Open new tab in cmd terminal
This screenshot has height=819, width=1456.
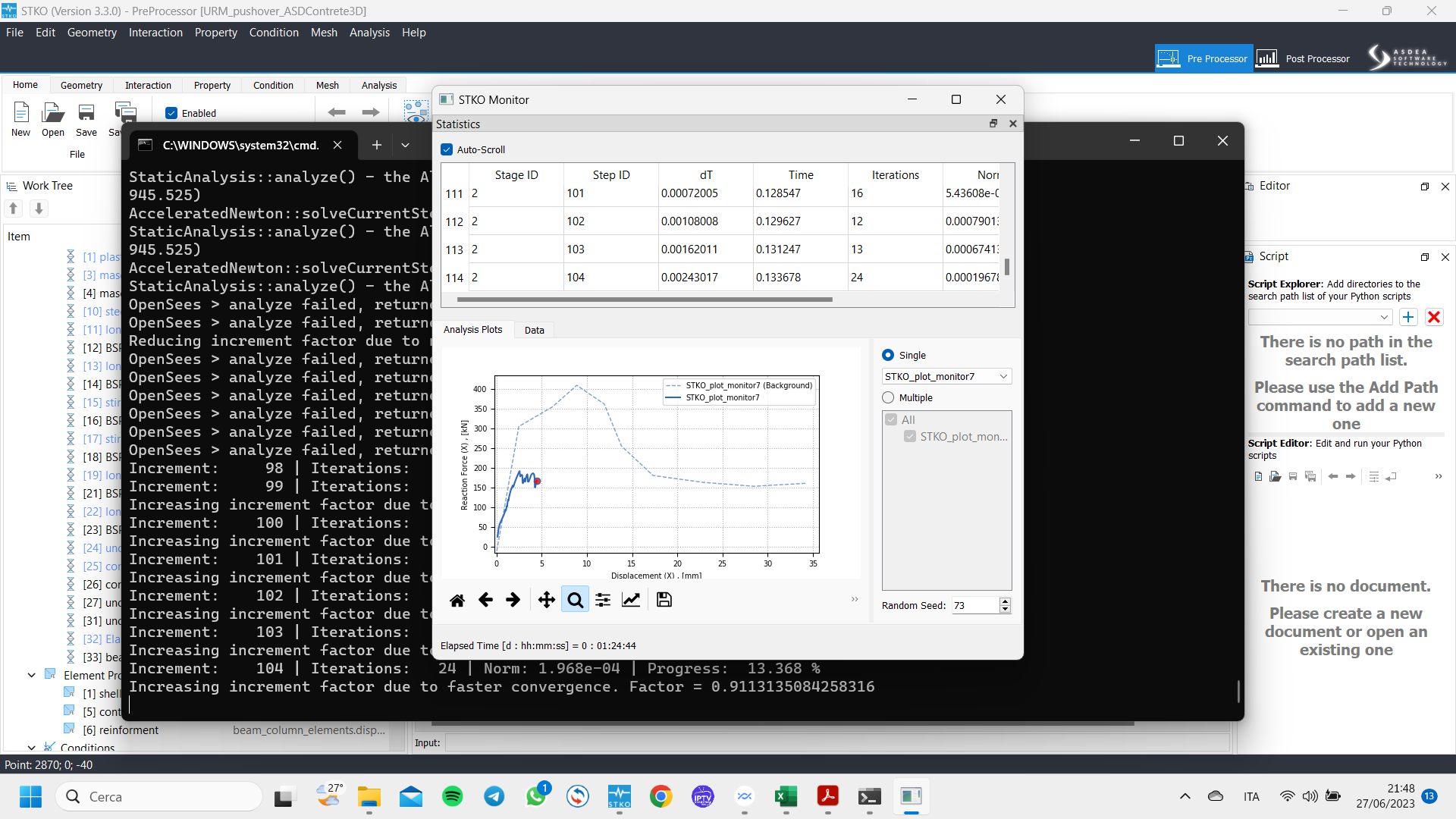(376, 145)
